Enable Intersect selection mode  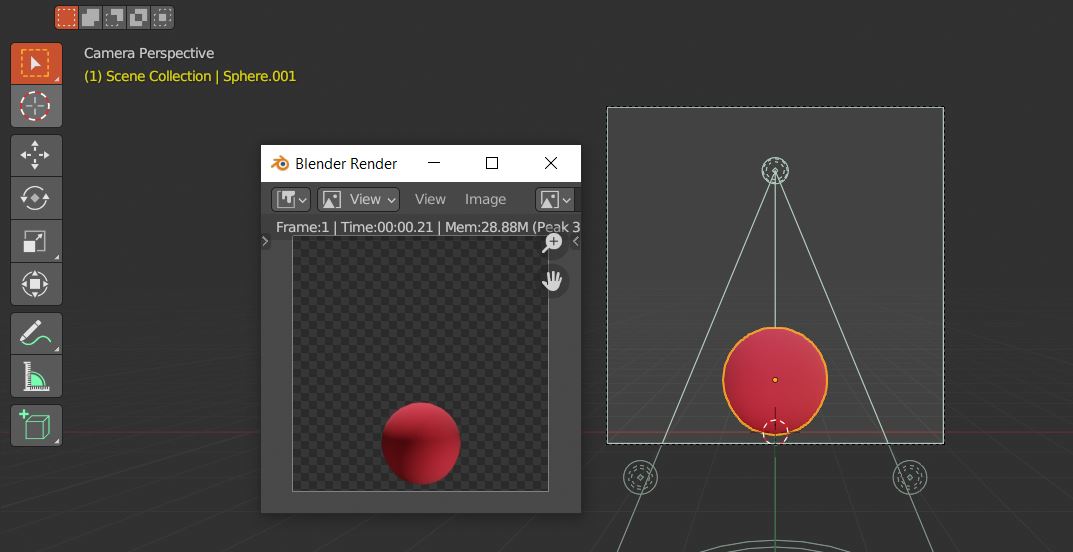coord(162,17)
